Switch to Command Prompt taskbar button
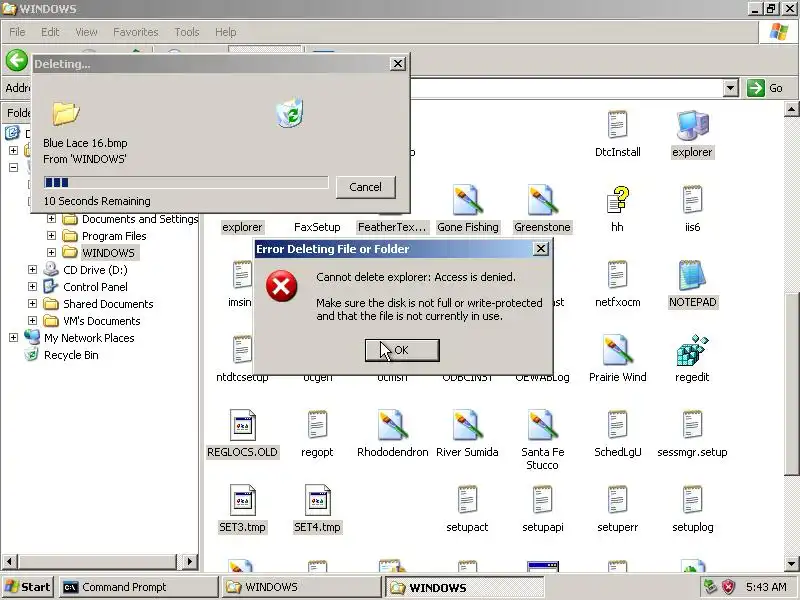The image size is (800, 600). click(x=138, y=587)
